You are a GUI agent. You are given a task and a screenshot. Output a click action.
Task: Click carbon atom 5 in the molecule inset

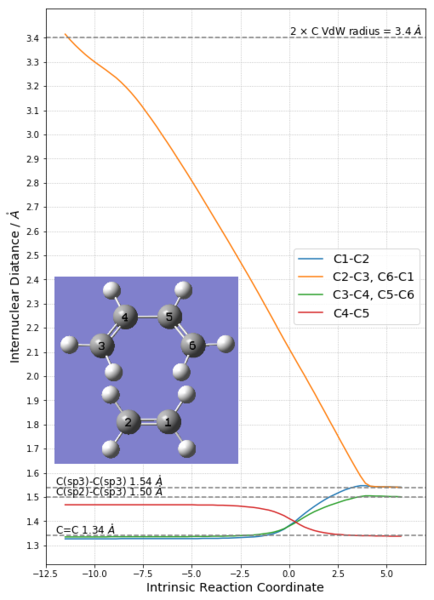pyautogui.click(x=170, y=316)
